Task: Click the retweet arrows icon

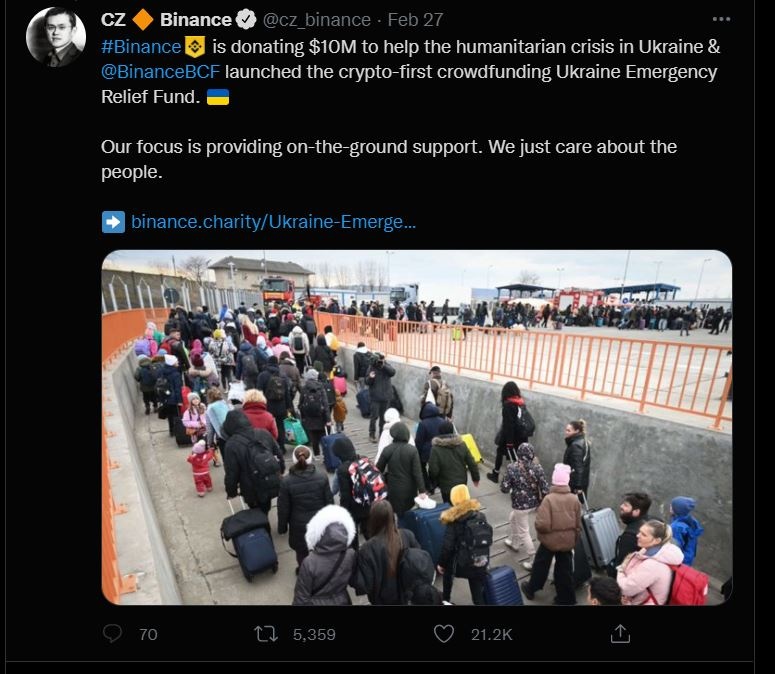Action: pos(265,633)
